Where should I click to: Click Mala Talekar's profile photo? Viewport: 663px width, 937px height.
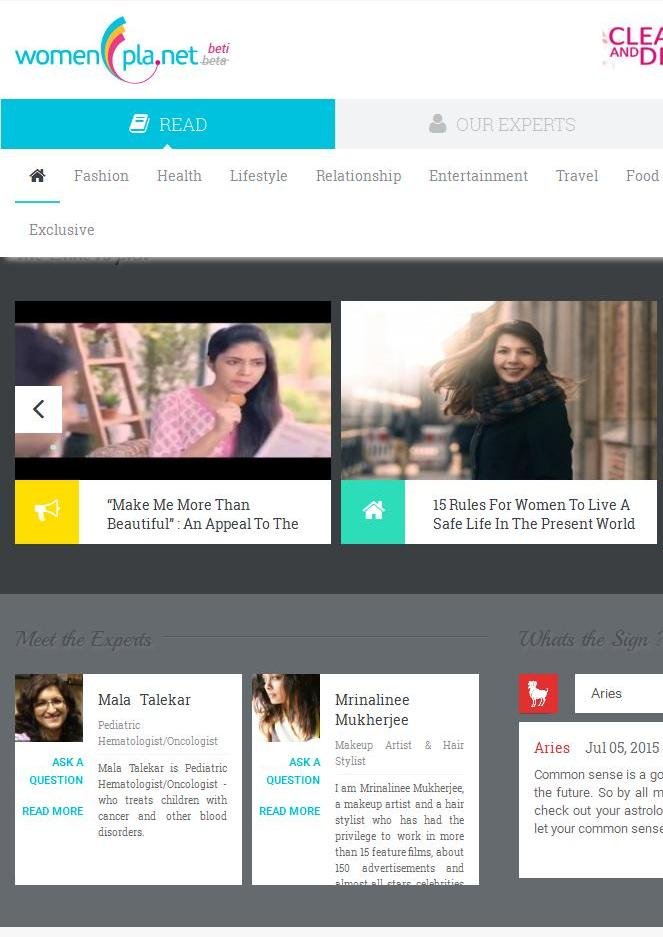[x=49, y=708]
